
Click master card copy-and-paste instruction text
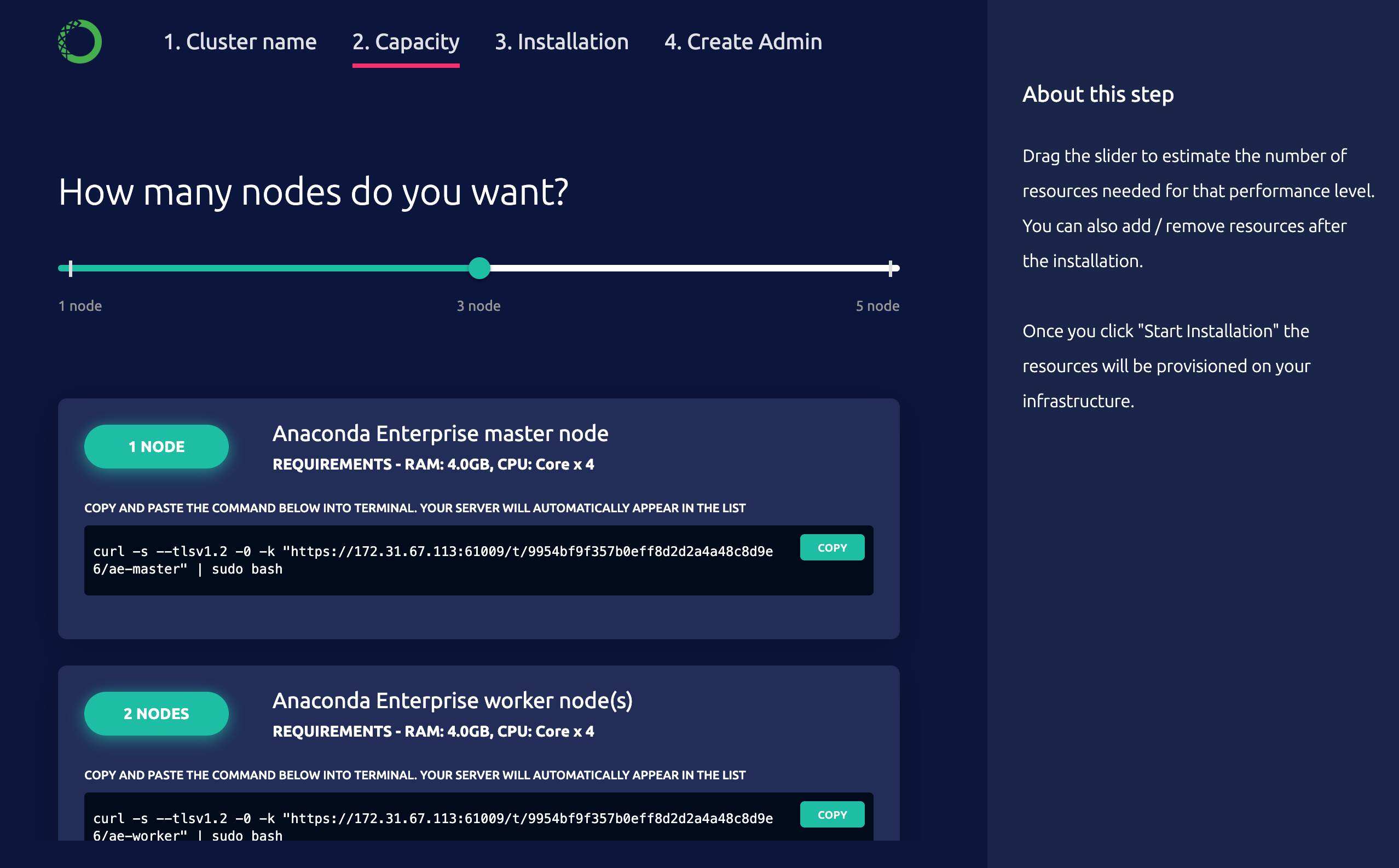415,508
